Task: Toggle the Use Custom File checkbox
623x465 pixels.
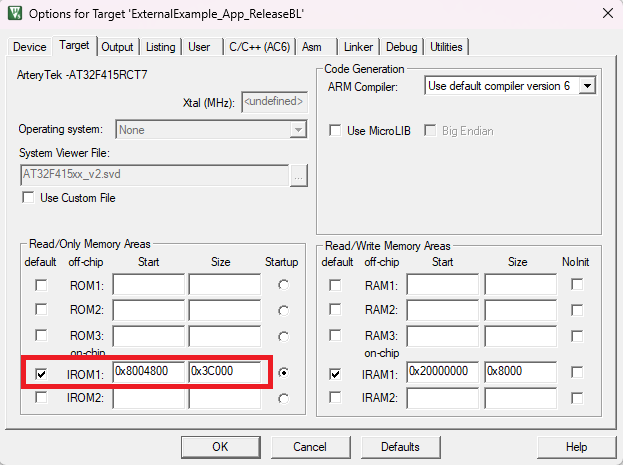Action: coord(28,198)
